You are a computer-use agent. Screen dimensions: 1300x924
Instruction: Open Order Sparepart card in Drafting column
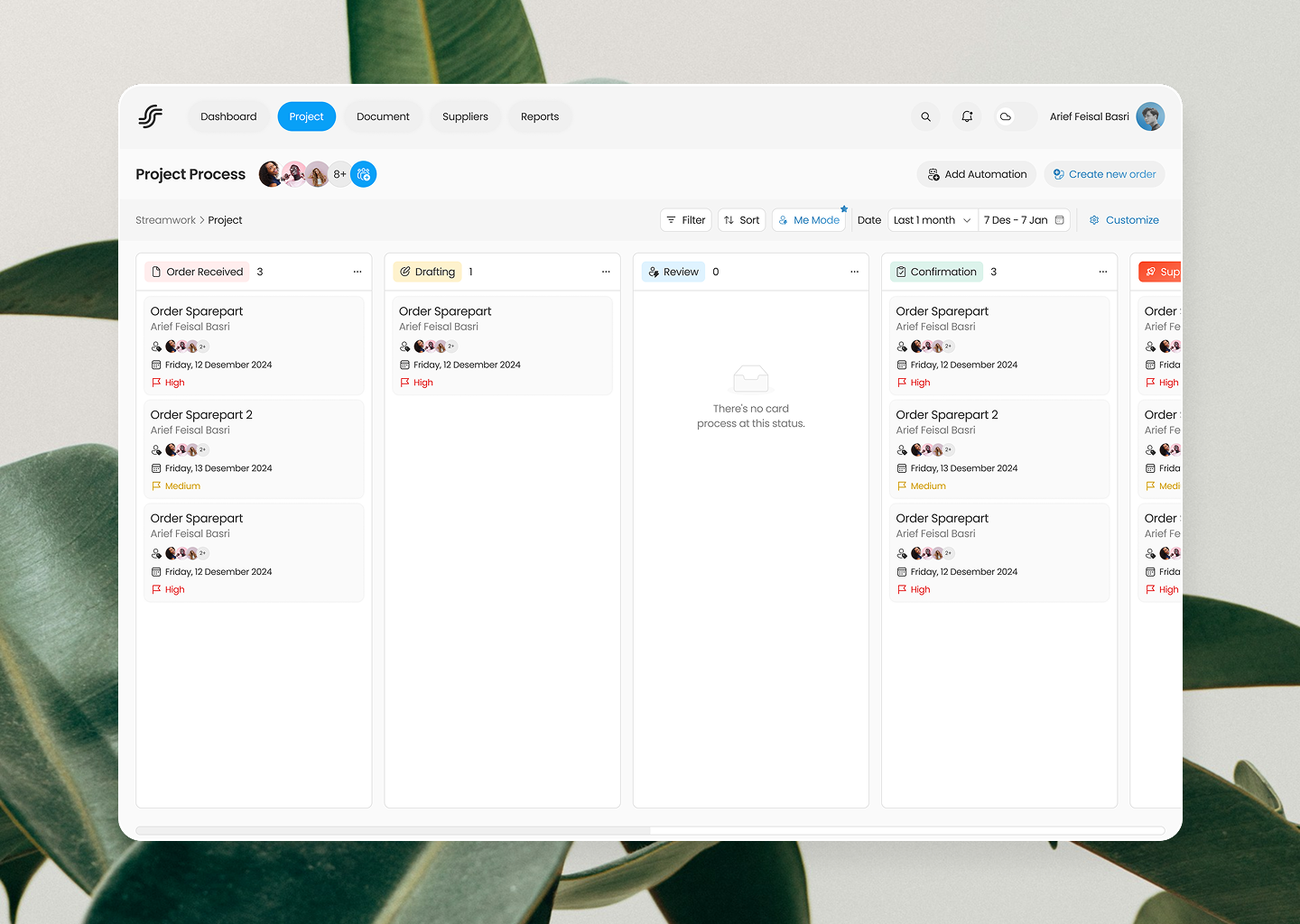[x=502, y=346]
